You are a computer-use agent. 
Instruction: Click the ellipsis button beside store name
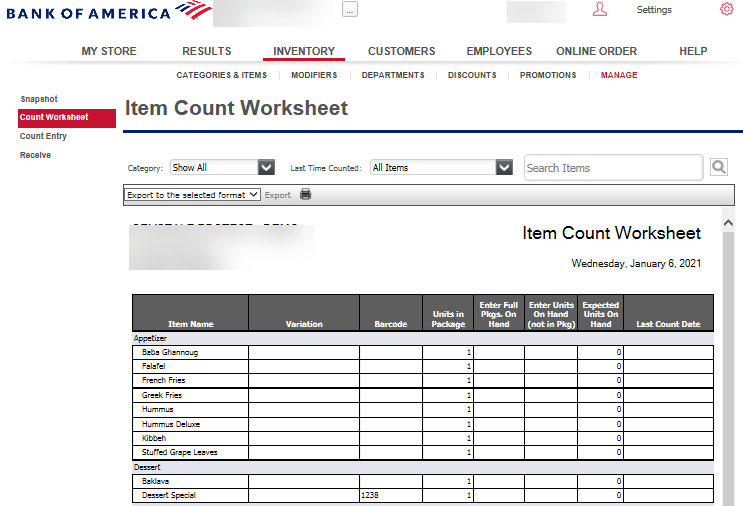pyautogui.click(x=350, y=10)
